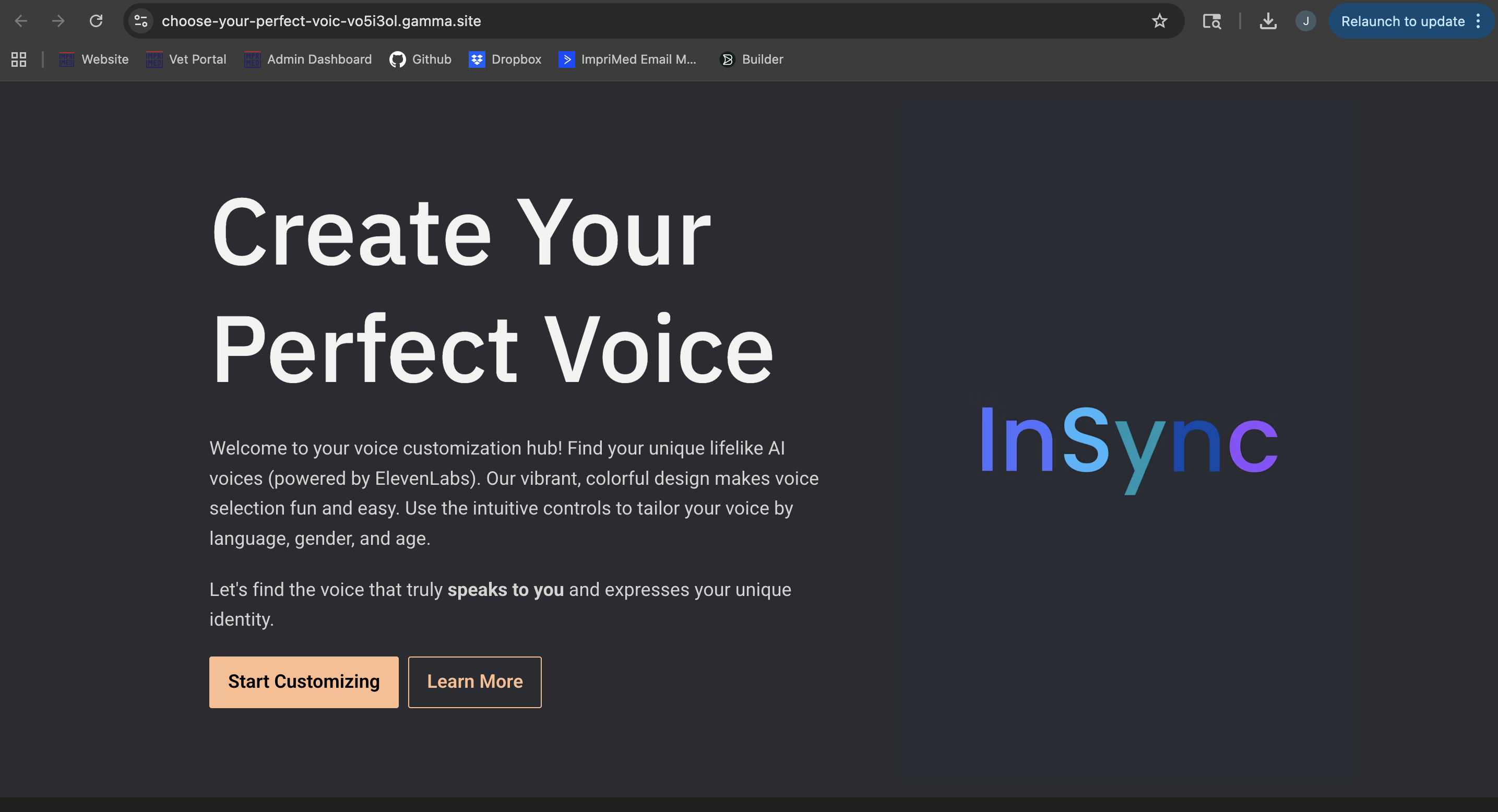Open the apps grid icon in bookmarks bar

point(19,59)
